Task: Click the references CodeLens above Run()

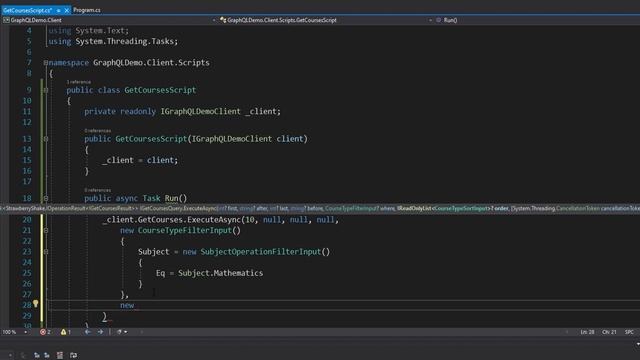Action: 98,190
